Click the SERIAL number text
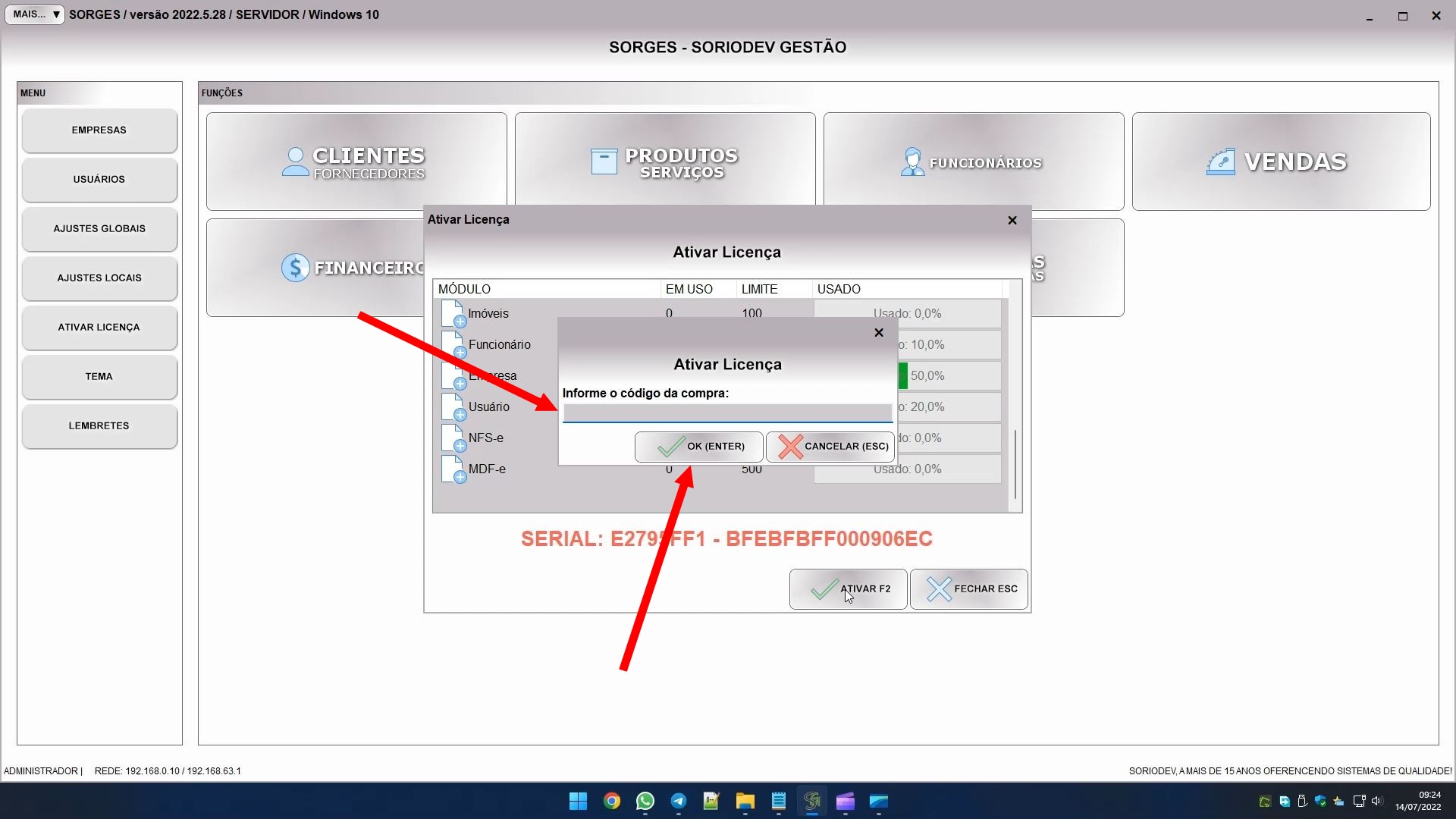The width and height of the screenshot is (1456, 819). click(726, 539)
